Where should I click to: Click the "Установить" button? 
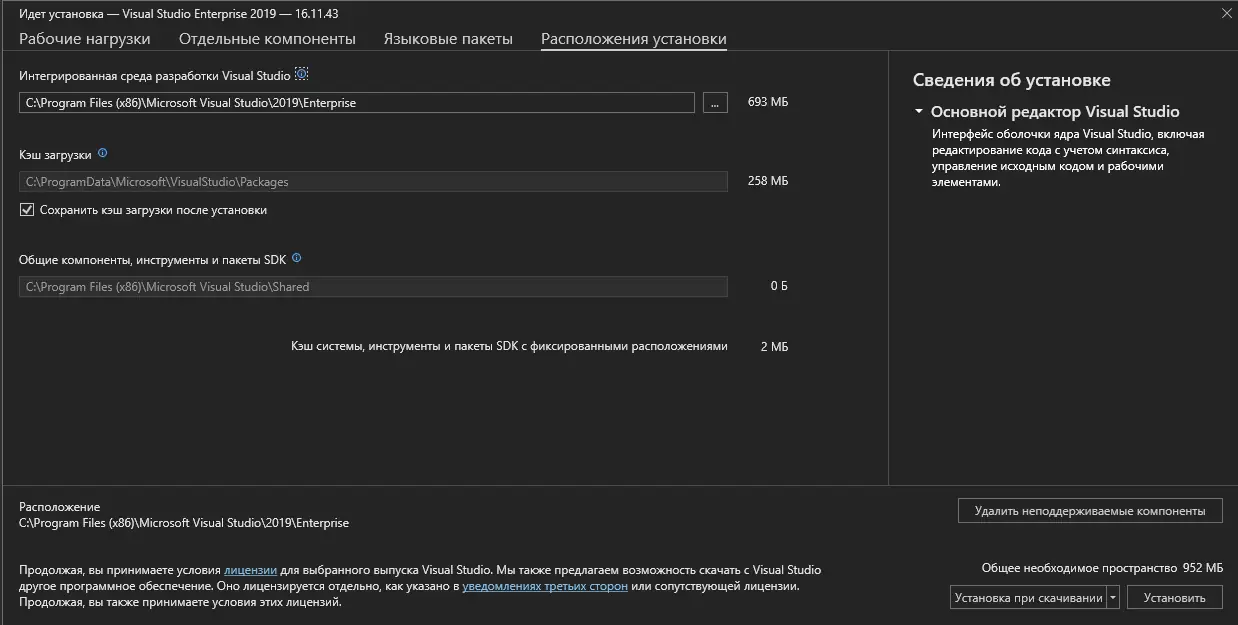(x=1176, y=597)
